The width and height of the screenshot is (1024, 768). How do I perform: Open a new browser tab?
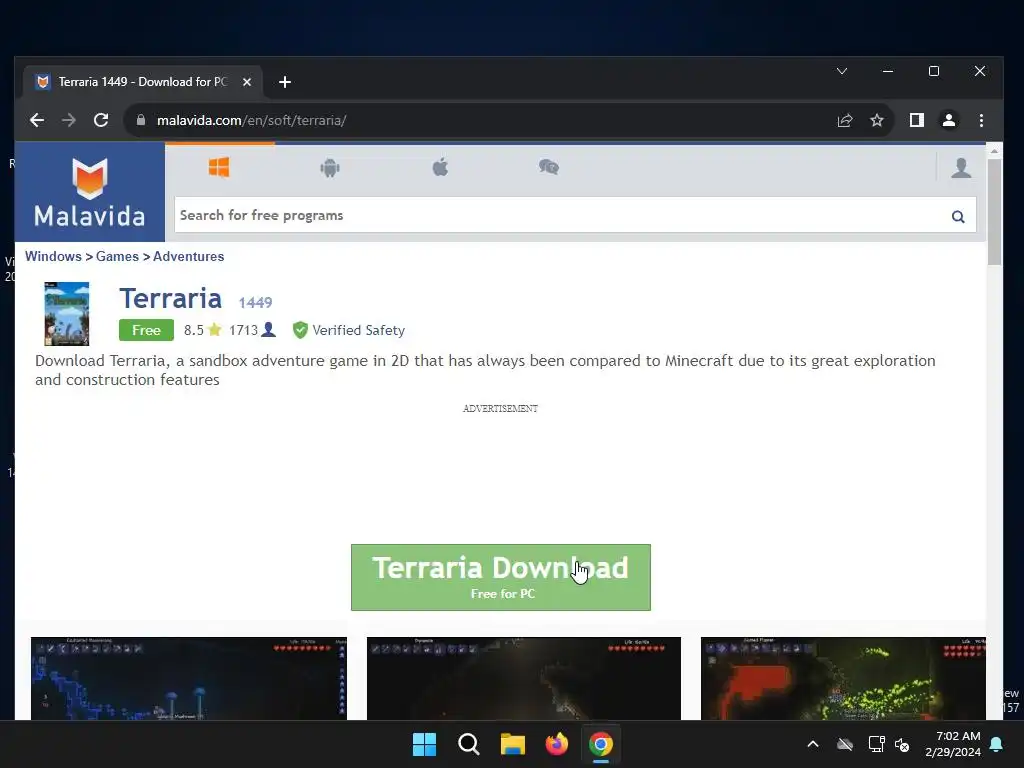(x=285, y=82)
